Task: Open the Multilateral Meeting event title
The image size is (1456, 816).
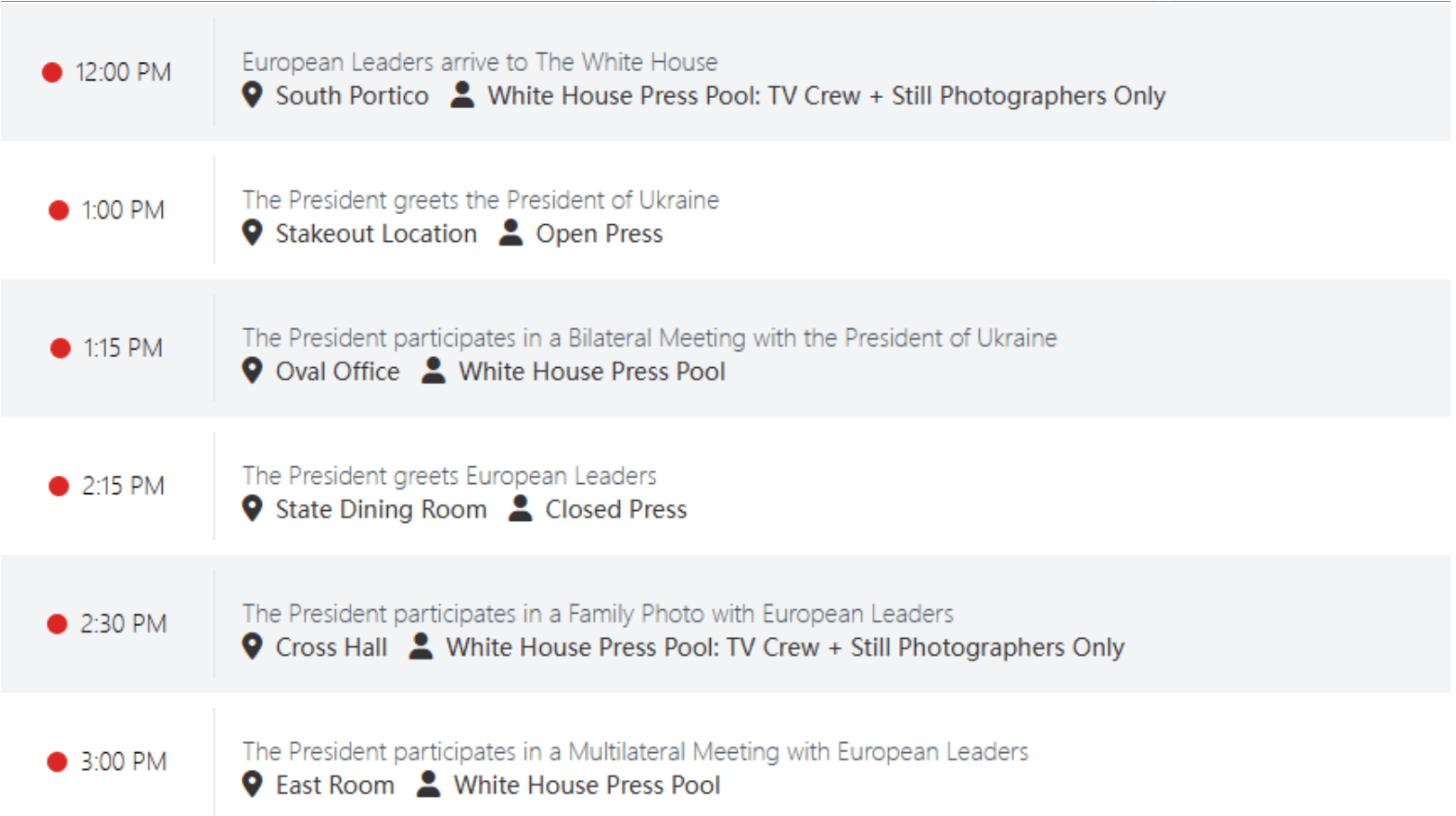Action: click(x=635, y=751)
